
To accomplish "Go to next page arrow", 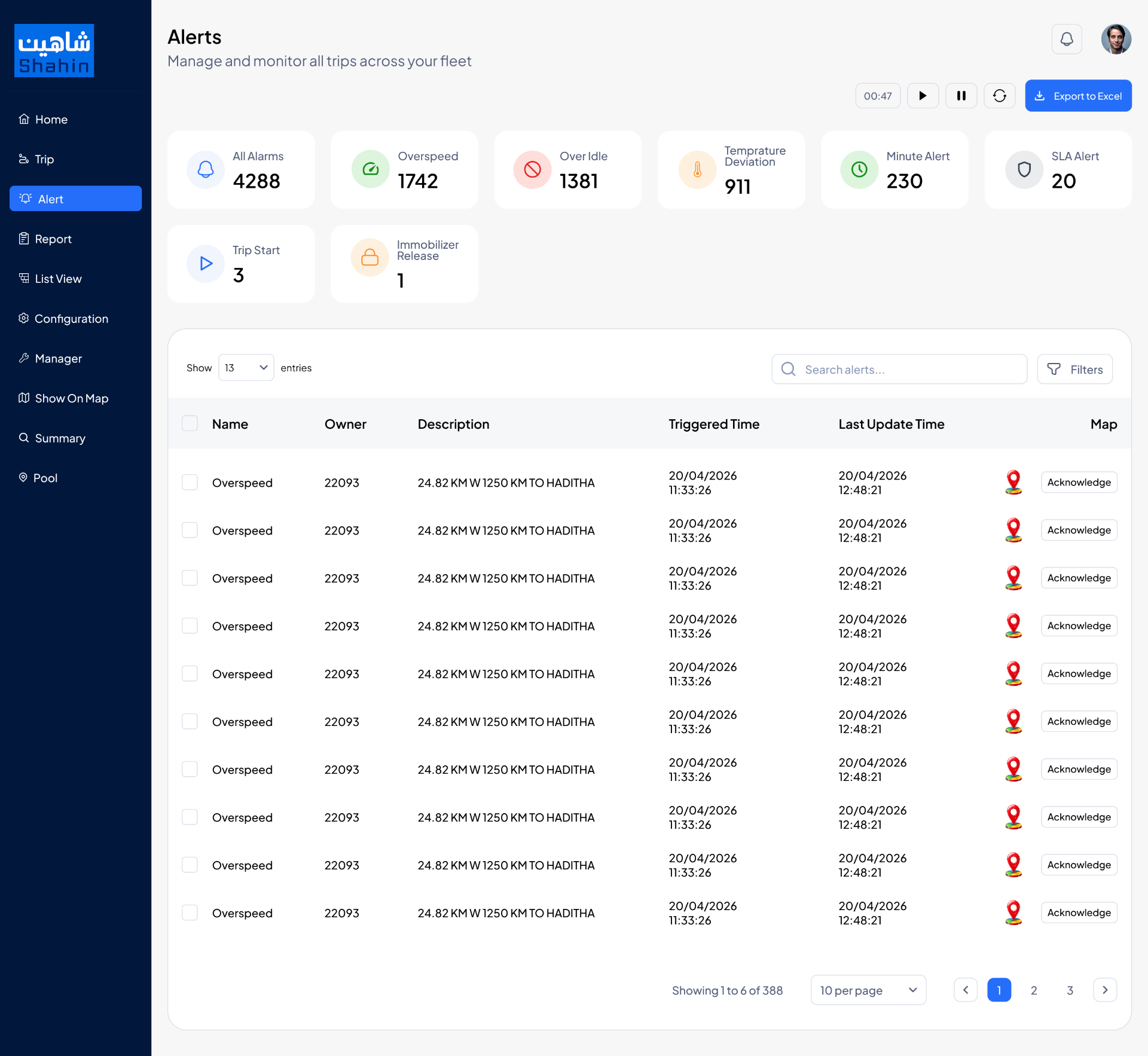I will coord(1105,990).
